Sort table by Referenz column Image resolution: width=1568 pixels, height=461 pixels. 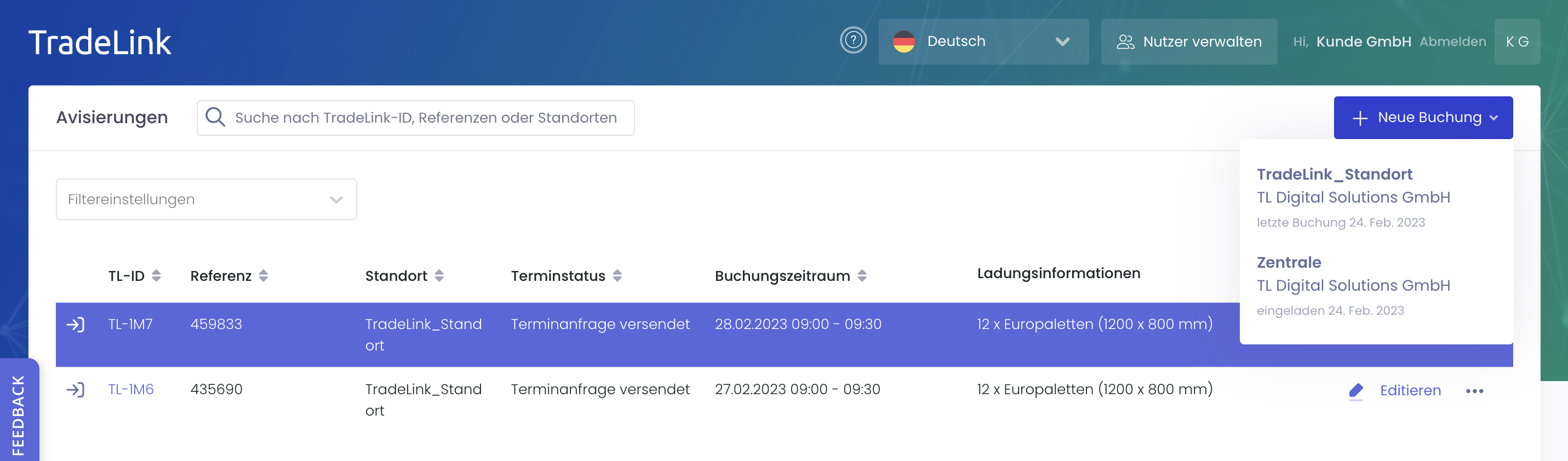[x=264, y=275]
